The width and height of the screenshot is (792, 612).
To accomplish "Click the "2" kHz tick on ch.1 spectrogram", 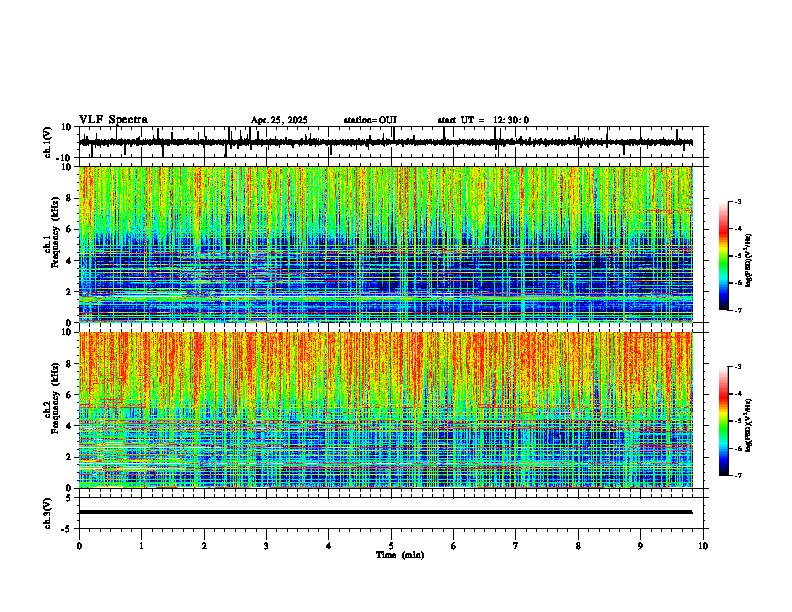I will pyautogui.click(x=70, y=291).
